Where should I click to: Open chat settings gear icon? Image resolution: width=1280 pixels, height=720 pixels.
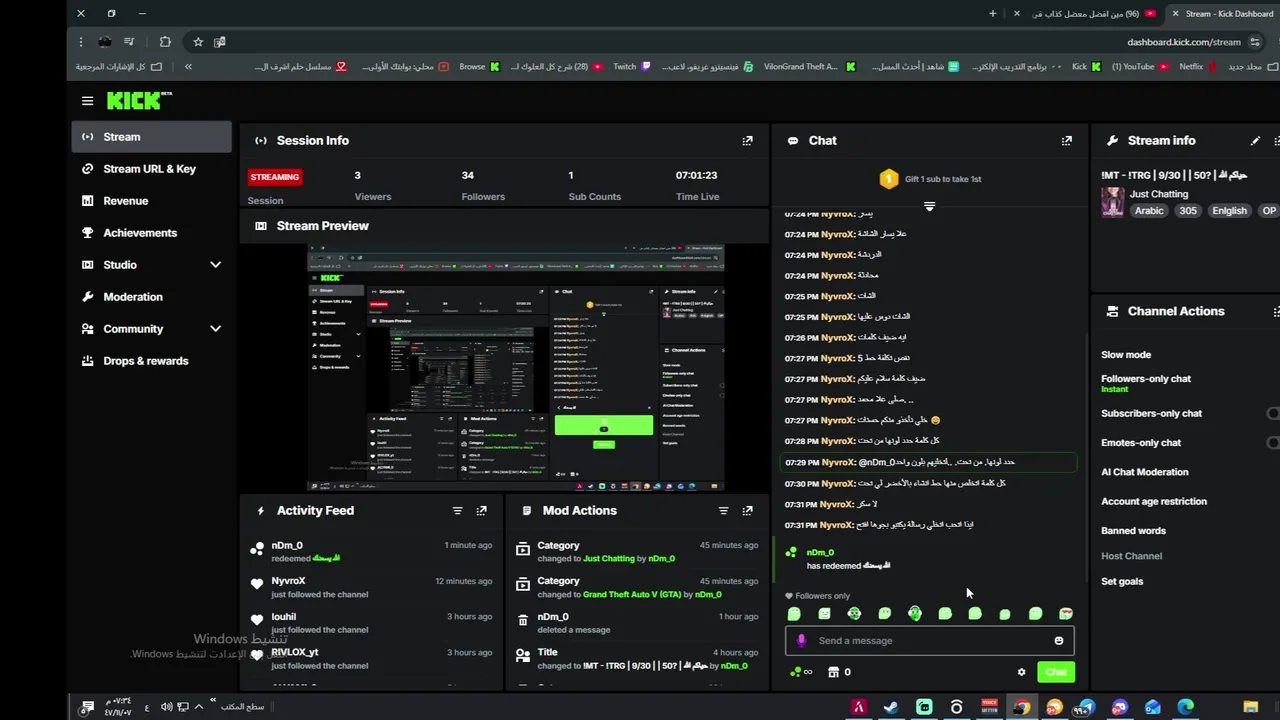(1021, 672)
